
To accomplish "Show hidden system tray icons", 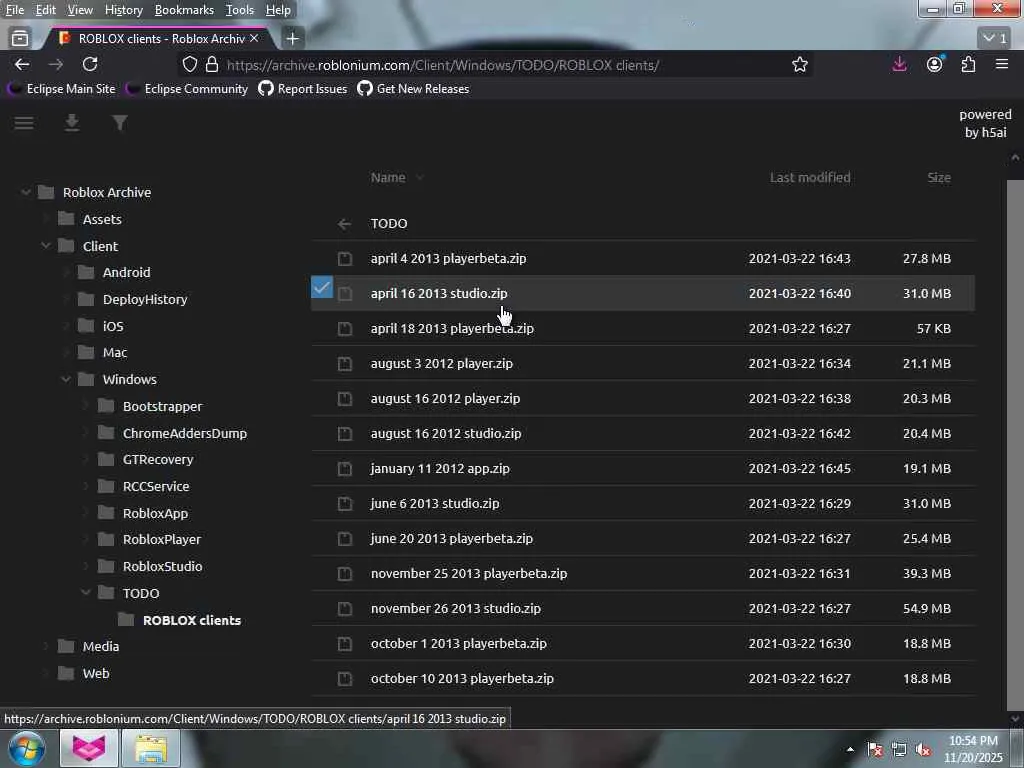I will point(850,750).
